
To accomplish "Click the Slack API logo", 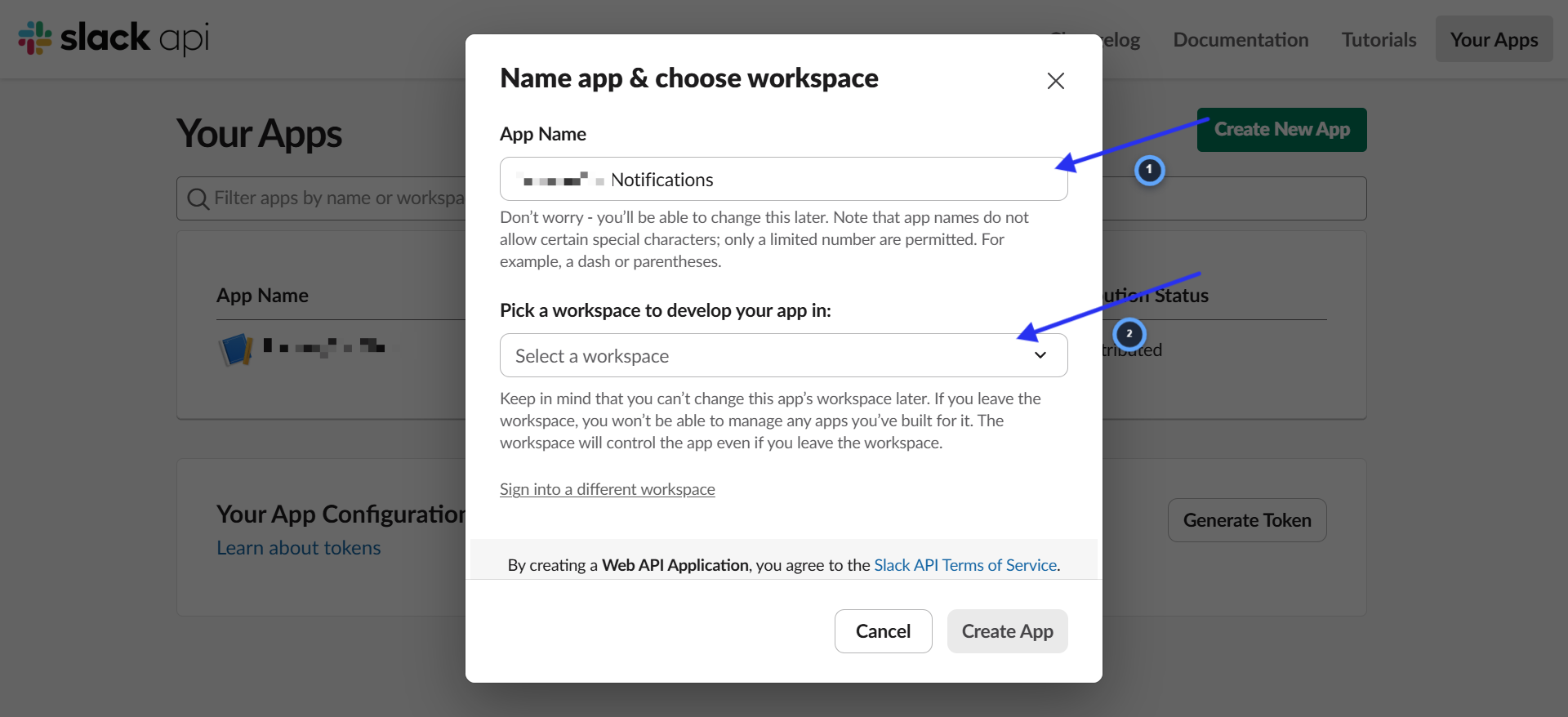I will (114, 38).
